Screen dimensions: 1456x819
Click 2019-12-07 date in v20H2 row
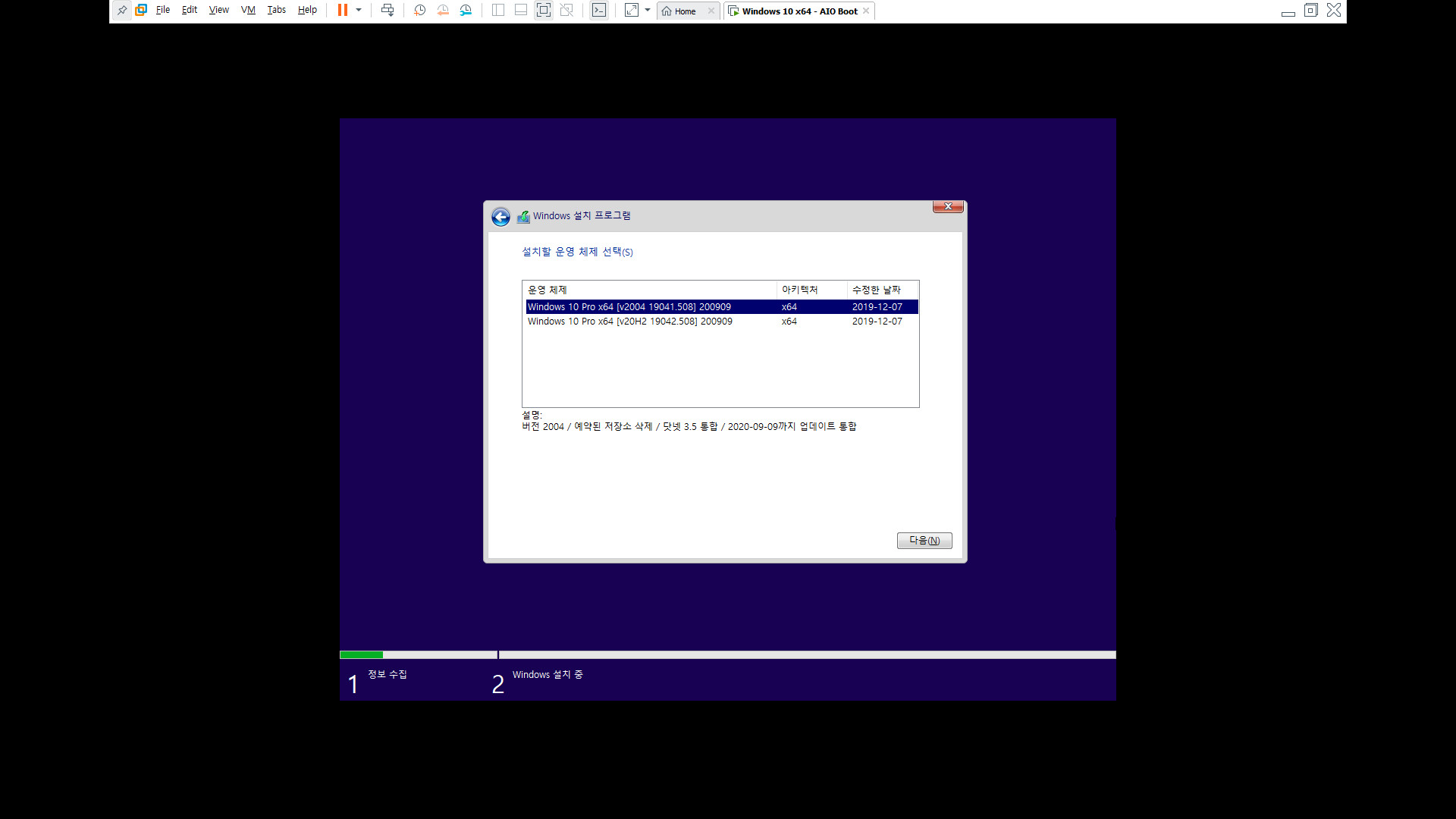pyautogui.click(x=877, y=322)
